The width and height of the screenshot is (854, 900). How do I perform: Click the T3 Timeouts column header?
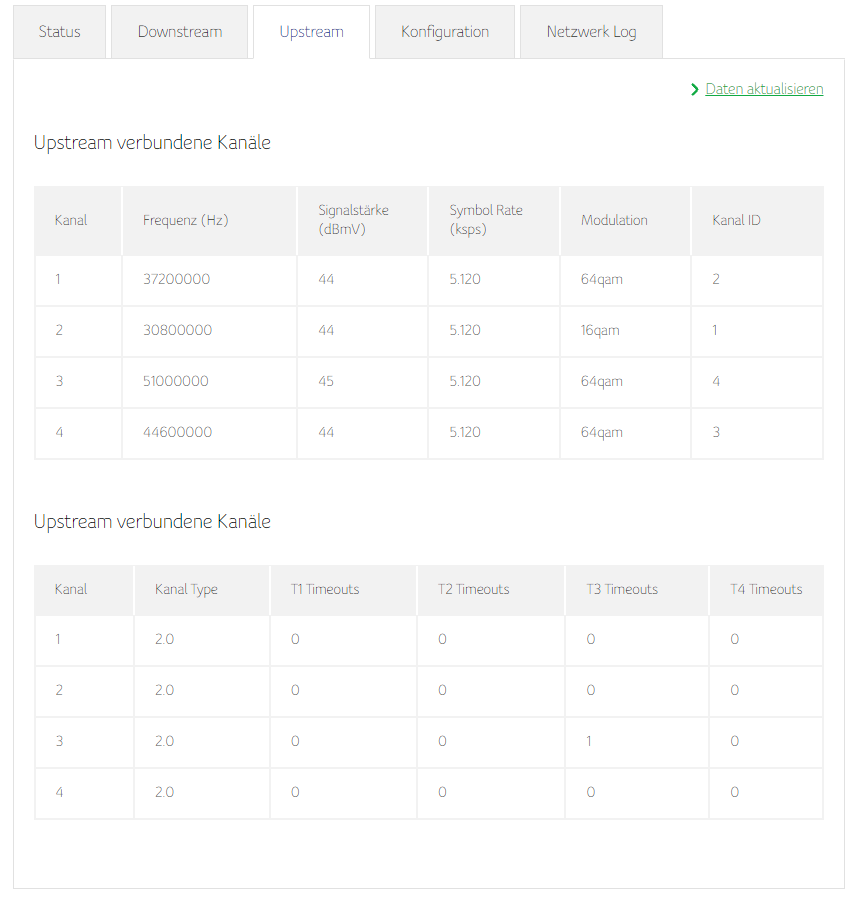636,590
